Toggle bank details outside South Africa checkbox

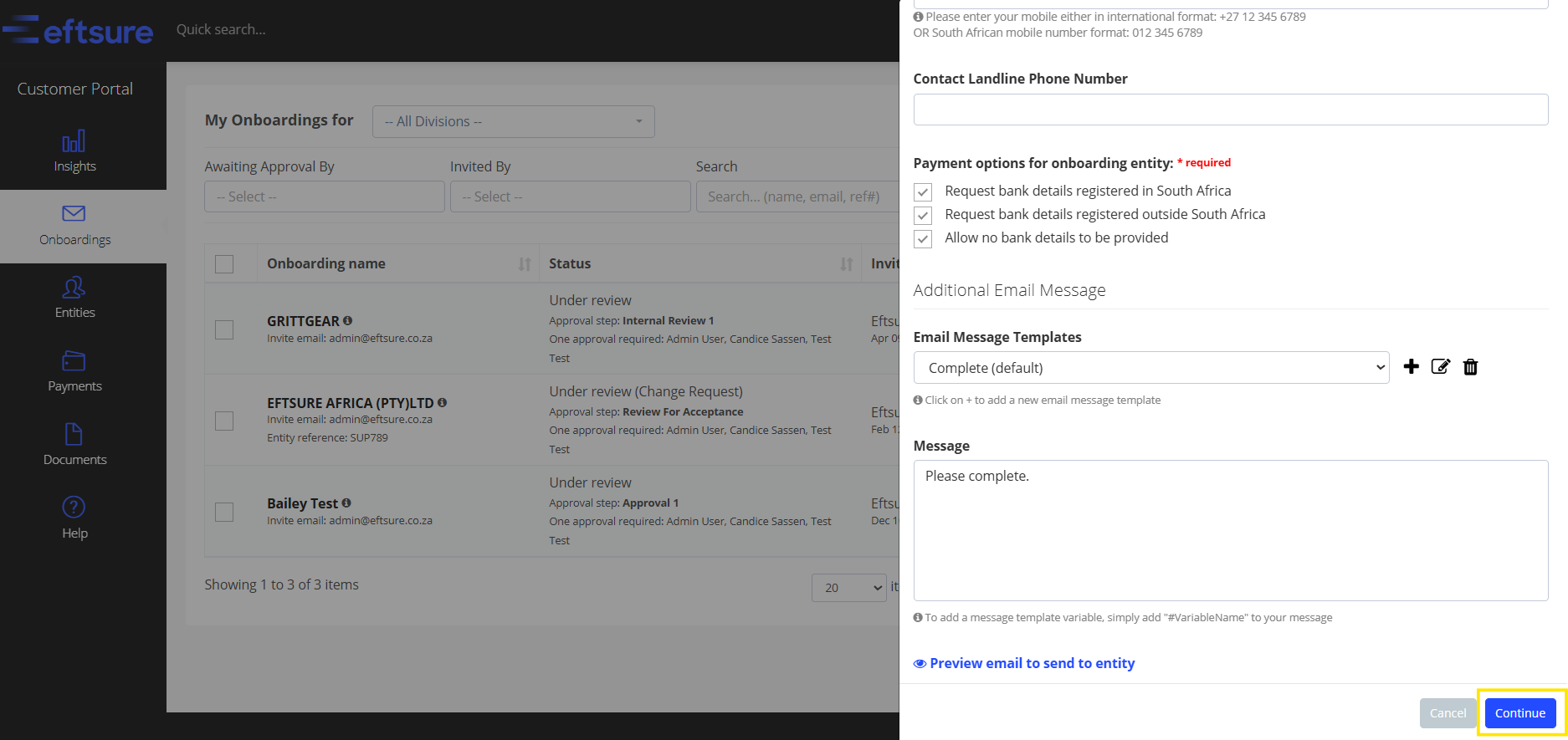click(x=923, y=215)
